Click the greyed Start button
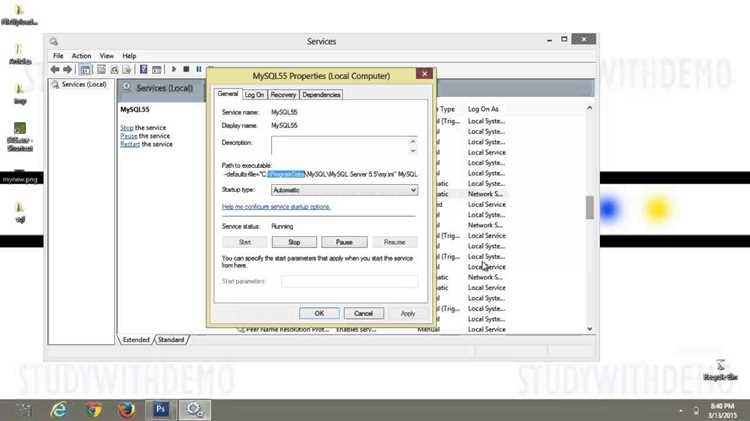The width and height of the screenshot is (750, 421). pyautogui.click(x=244, y=242)
